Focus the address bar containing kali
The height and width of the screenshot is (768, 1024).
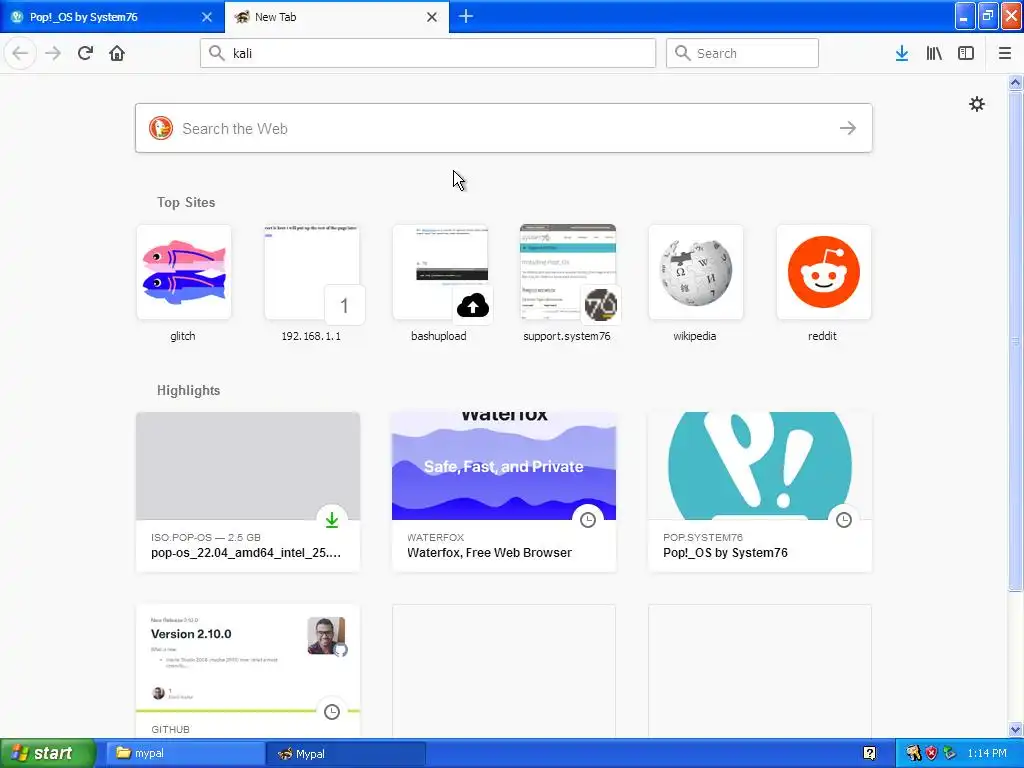click(x=428, y=53)
